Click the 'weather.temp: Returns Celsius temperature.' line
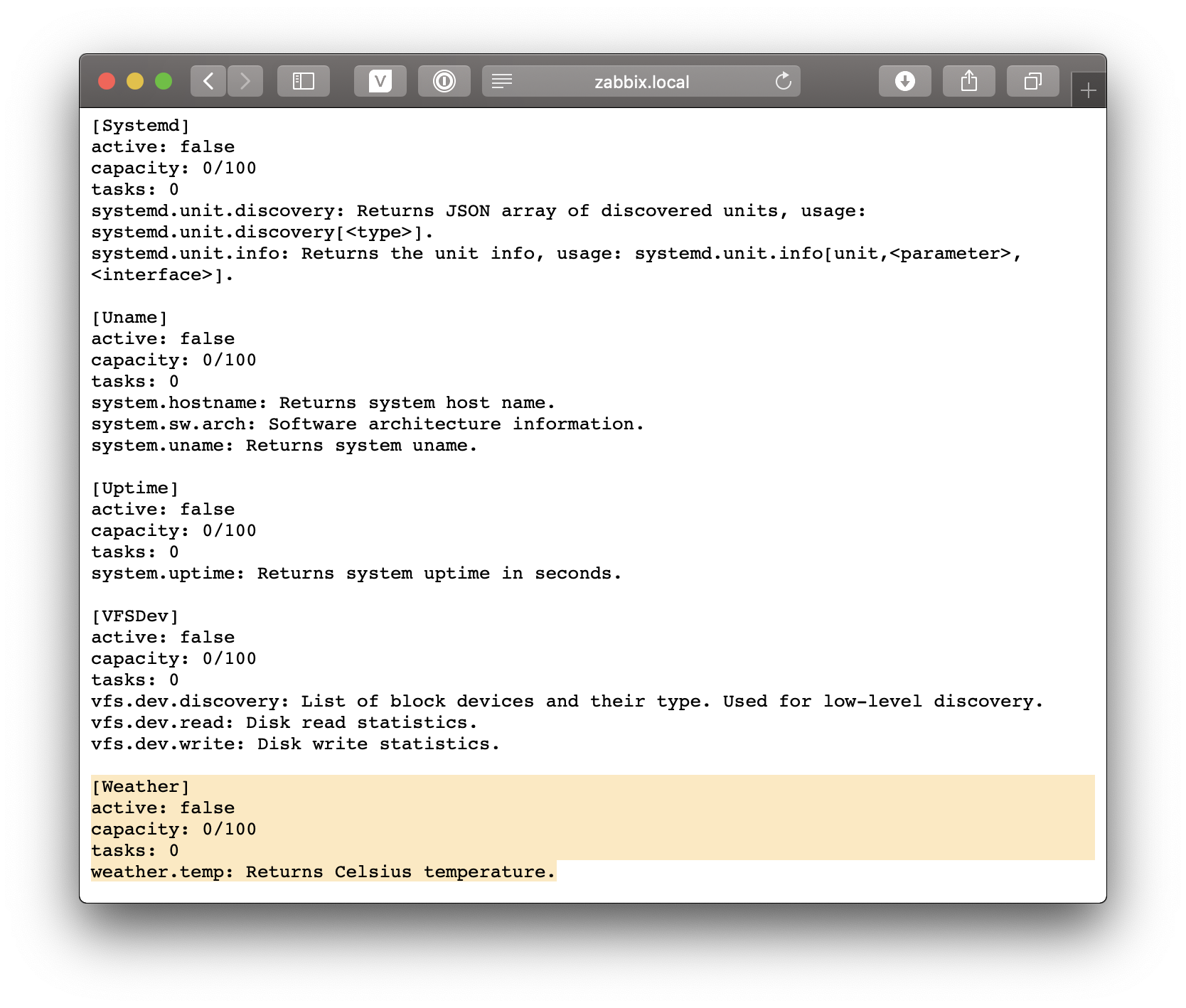The width and height of the screenshot is (1186, 1008). 324,872
